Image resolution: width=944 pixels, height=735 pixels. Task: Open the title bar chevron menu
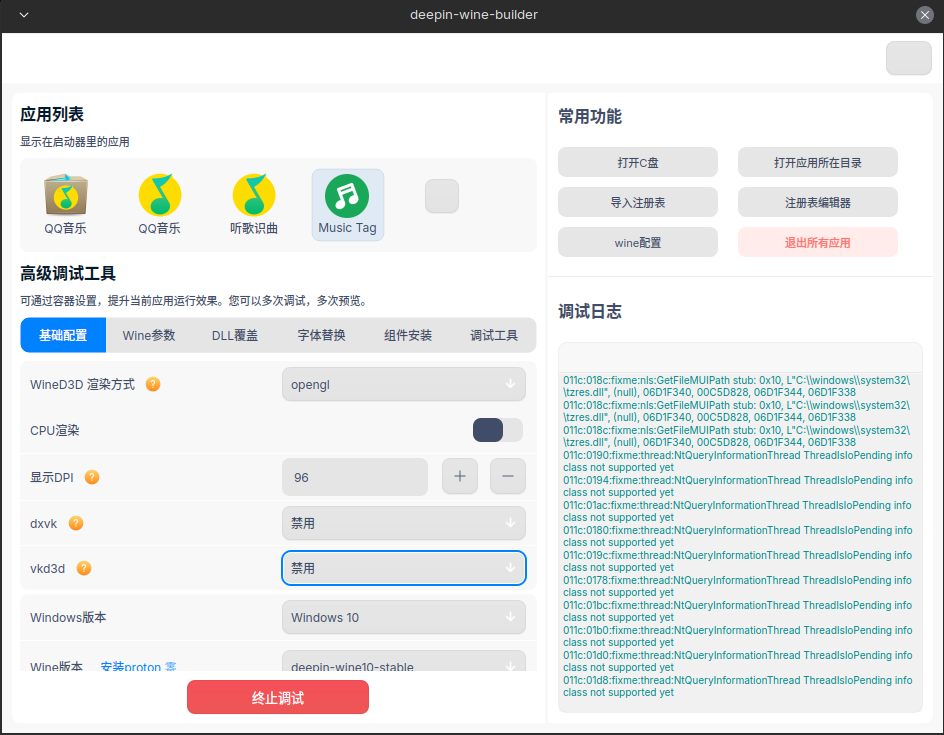click(x=24, y=15)
